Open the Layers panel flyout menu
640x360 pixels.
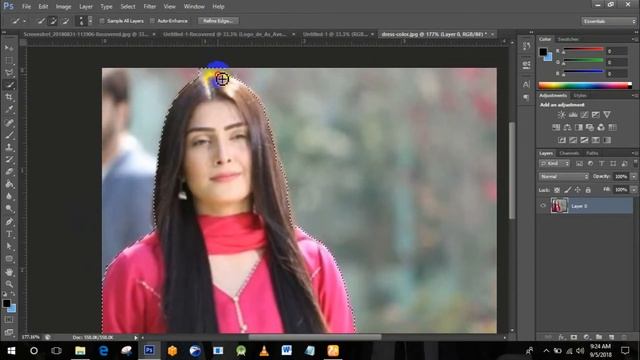(634, 153)
